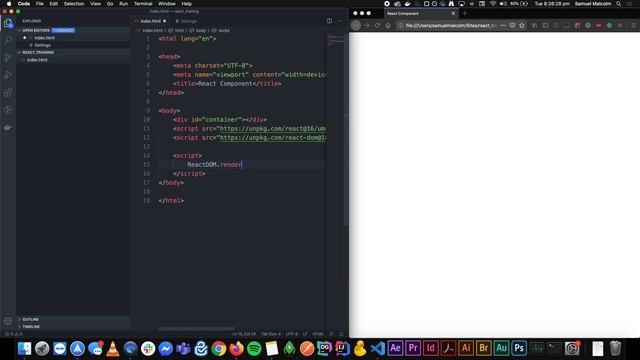Place the cursor on line 15 ReactDOM.render
The height and width of the screenshot is (360, 640).
pyautogui.click(x=214, y=164)
